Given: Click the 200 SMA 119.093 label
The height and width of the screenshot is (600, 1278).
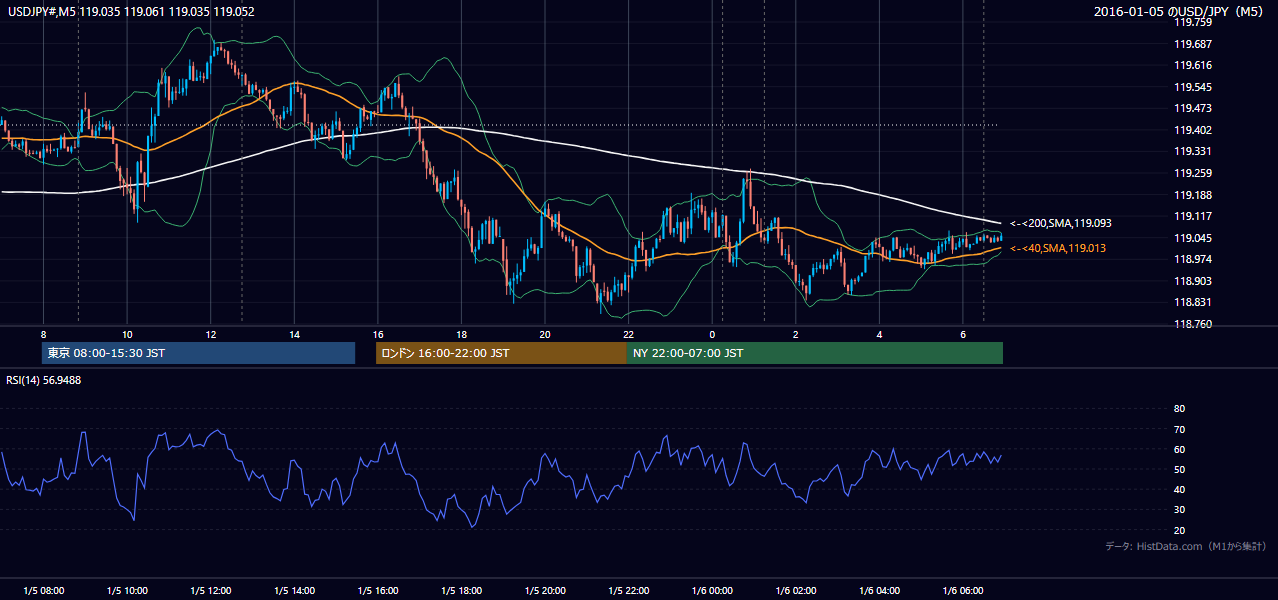Looking at the screenshot, I should point(1061,223).
